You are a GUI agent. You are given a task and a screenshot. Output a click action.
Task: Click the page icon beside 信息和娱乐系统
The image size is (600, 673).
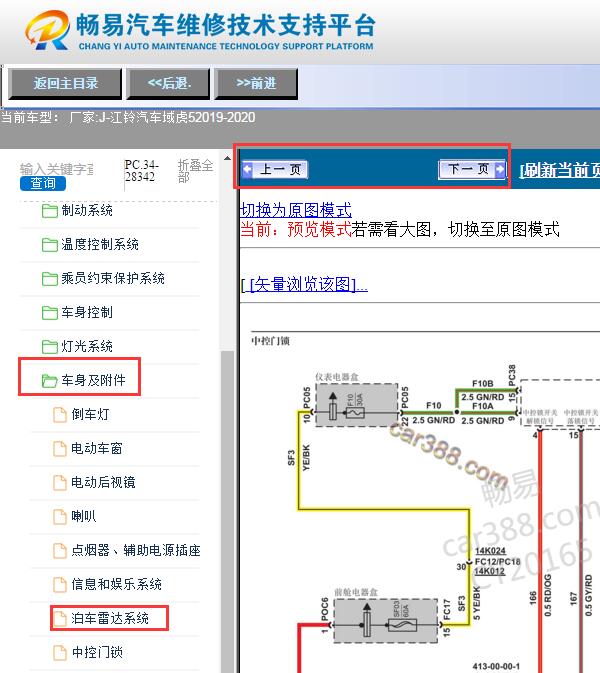[x=60, y=585]
